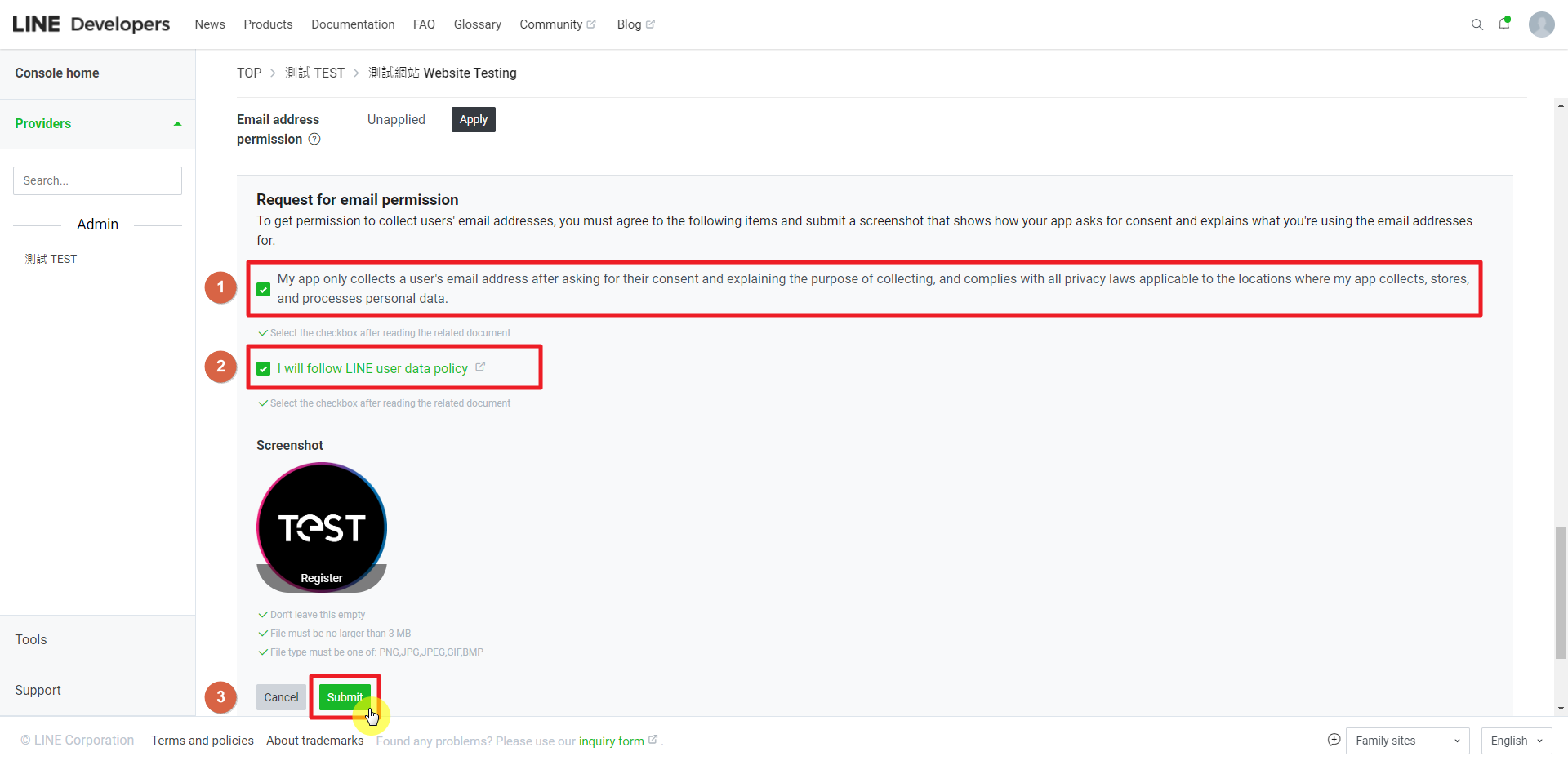The height and width of the screenshot is (765, 1568).
Task: Click the feedback smiley icon in footer
Action: pos(1334,740)
